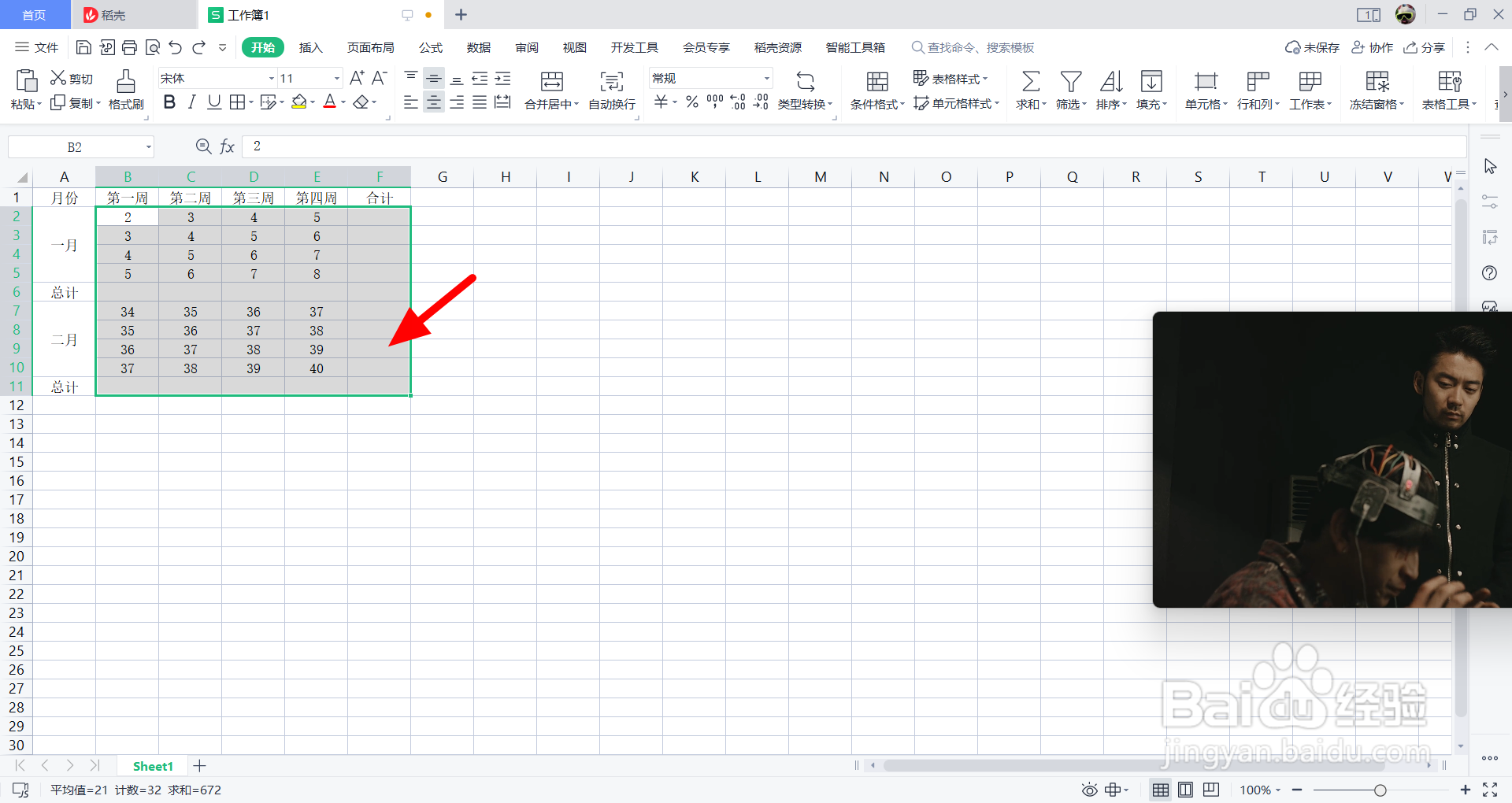The image size is (1512, 803).
Task: Select the Sheet1 sheet tab
Action: tap(153, 766)
